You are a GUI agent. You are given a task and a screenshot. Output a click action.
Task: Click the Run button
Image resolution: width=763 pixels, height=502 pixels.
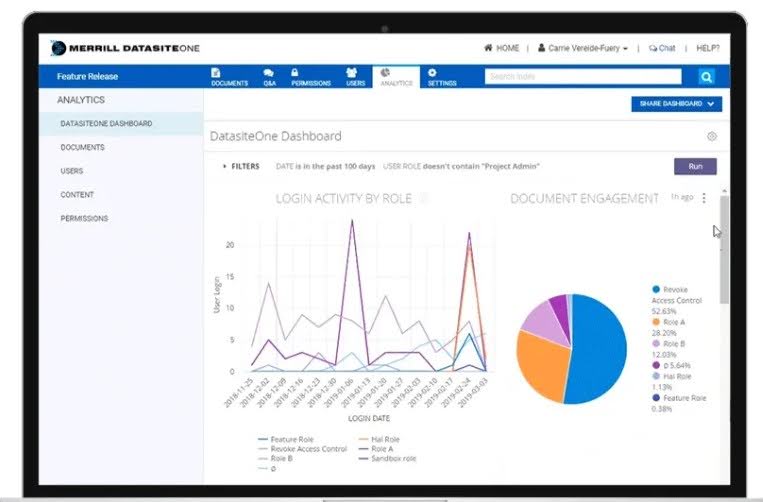tap(695, 166)
